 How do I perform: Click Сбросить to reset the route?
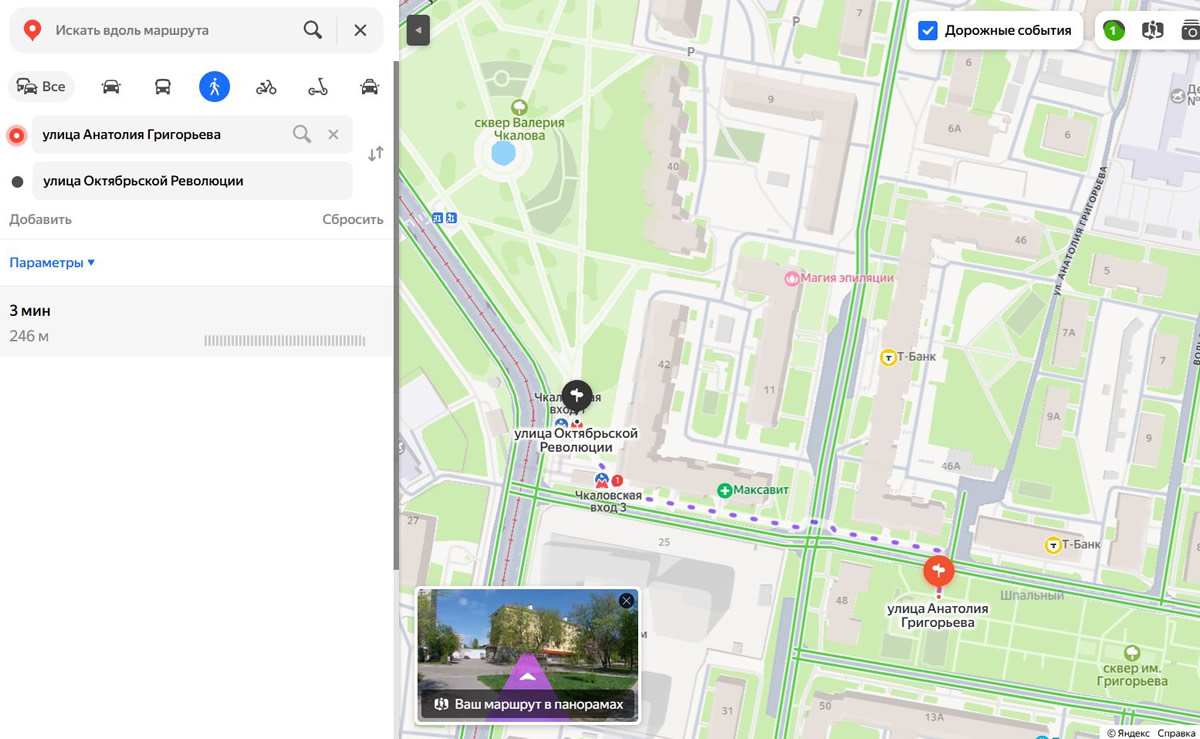point(352,220)
